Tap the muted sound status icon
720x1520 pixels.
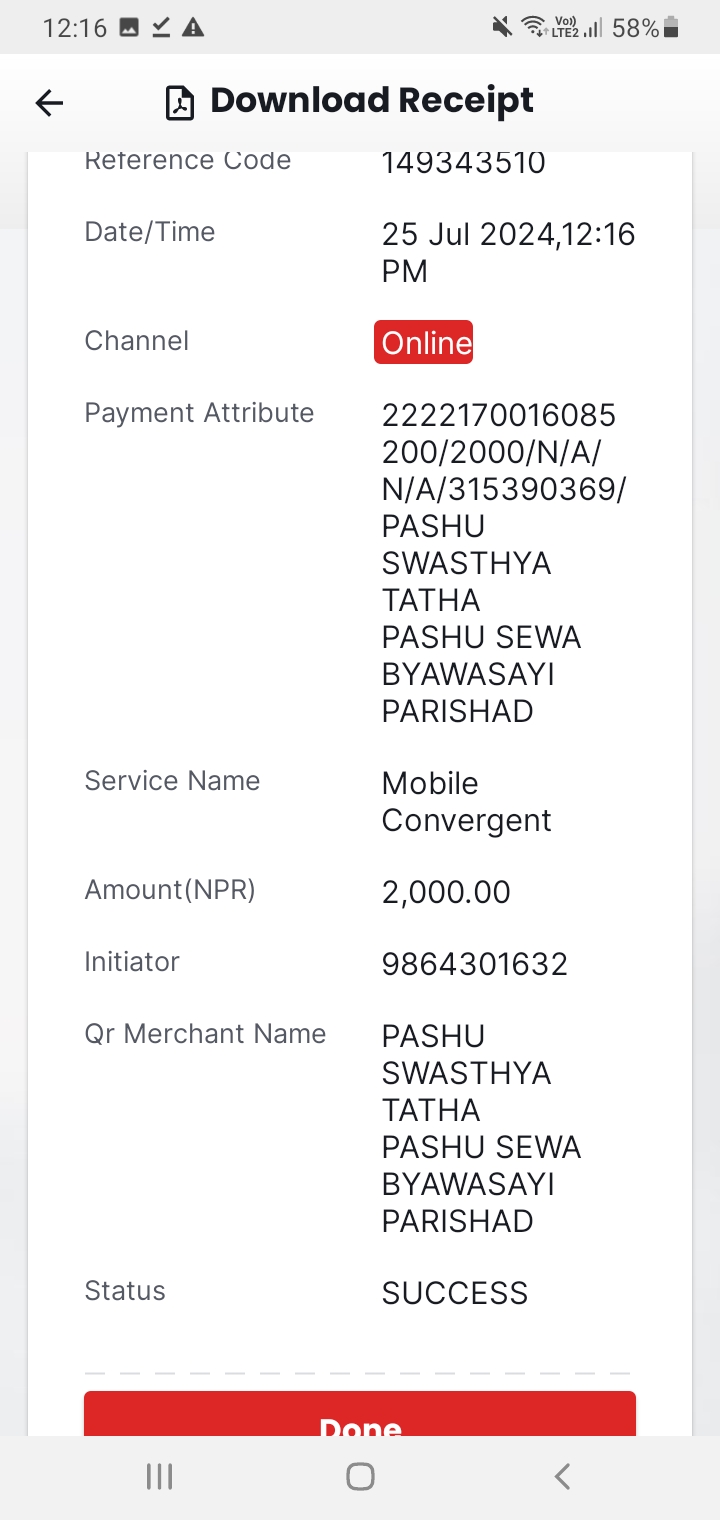coord(502,28)
